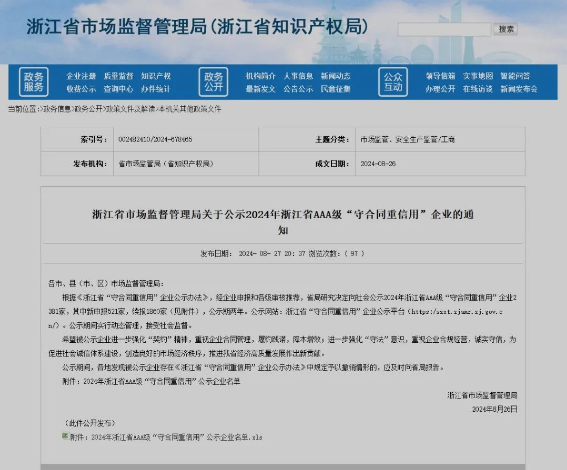Click the 政务公开 section icon
The height and width of the screenshot is (470, 567).
[x=213, y=82]
